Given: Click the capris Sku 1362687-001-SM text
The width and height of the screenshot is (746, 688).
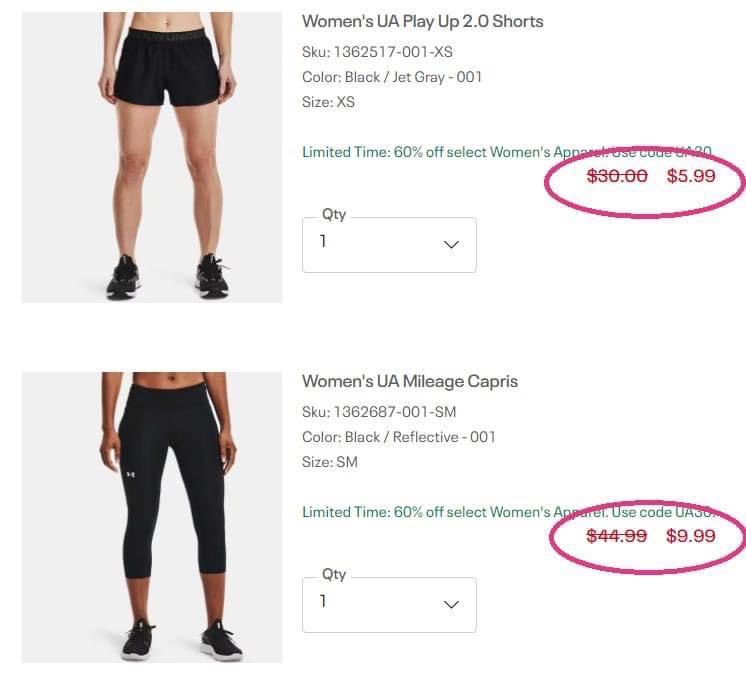Looking at the screenshot, I should coord(385,412).
